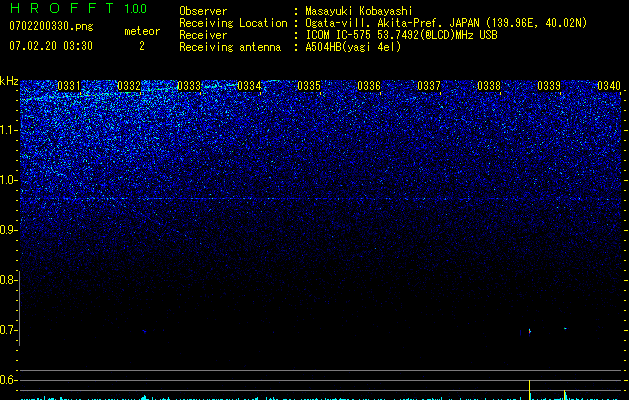Click the 0.9 kHz axis label
The width and height of the screenshot is (629, 400).
pyautogui.click(x=8, y=230)
